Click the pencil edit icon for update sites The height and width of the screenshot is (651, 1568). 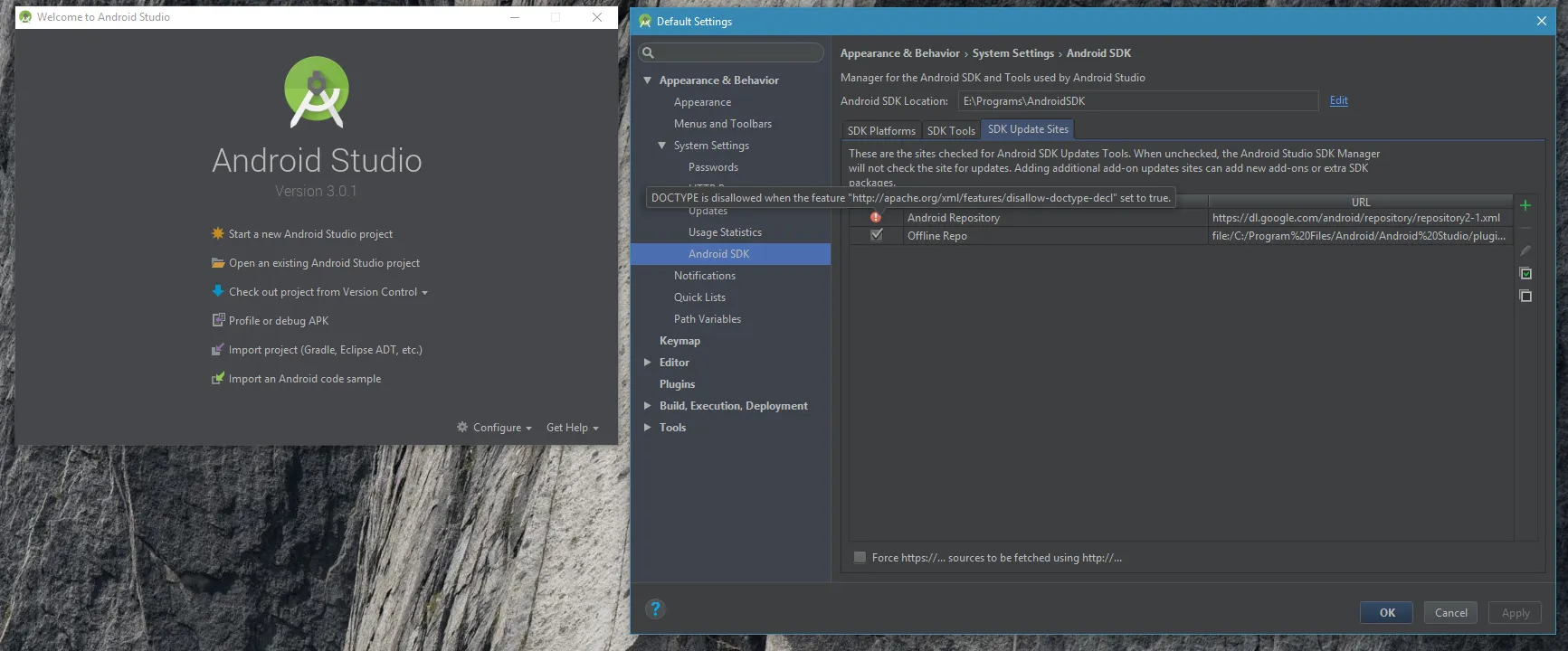click(1525, 250)
